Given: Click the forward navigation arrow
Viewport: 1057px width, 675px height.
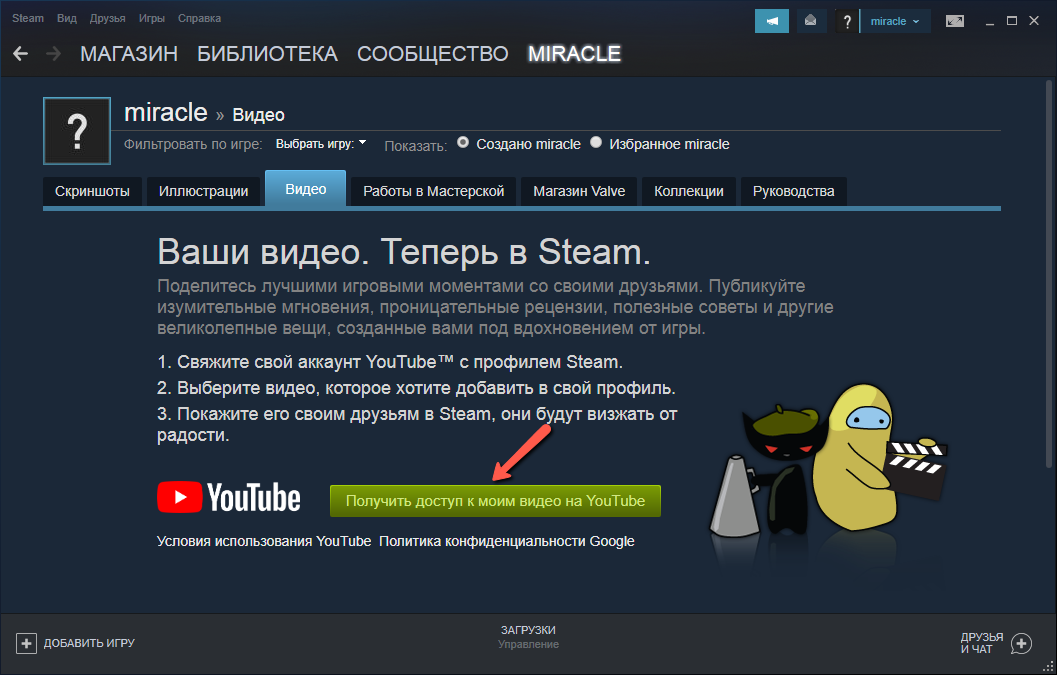Looking at the screenshot, I should click(x=53, y=54).
